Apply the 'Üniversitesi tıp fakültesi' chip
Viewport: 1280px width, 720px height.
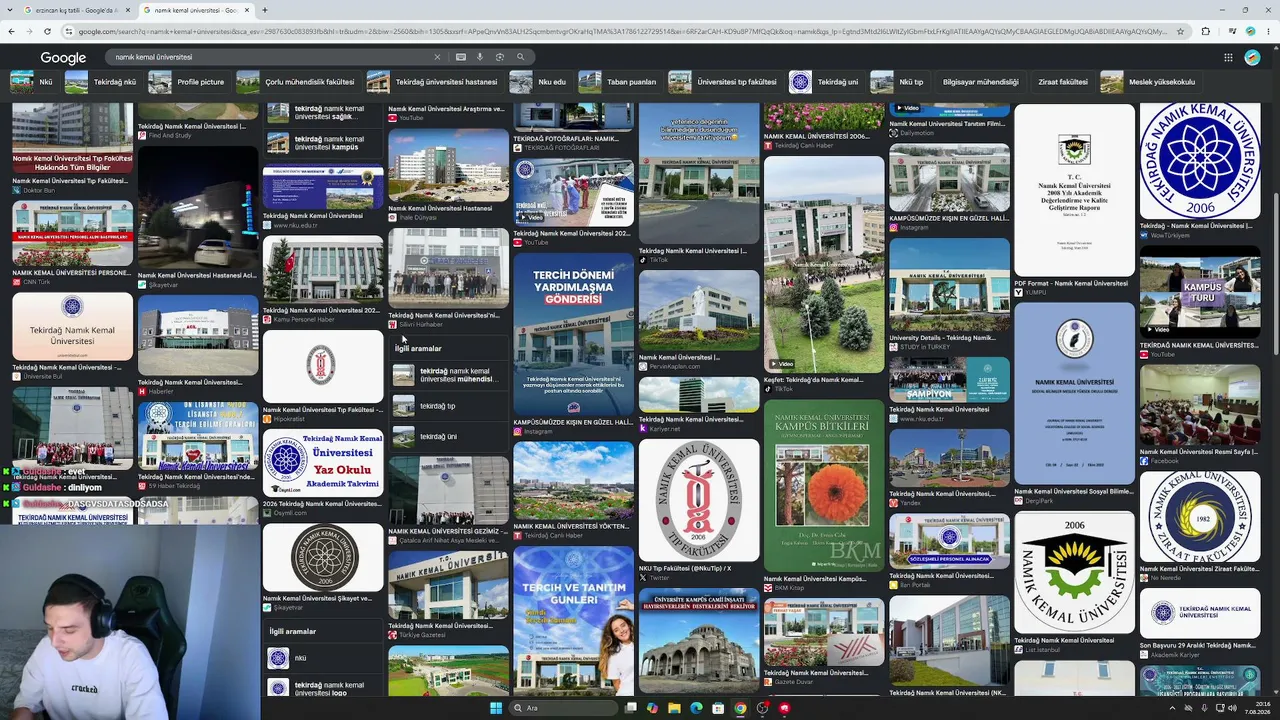pos(724,82)
